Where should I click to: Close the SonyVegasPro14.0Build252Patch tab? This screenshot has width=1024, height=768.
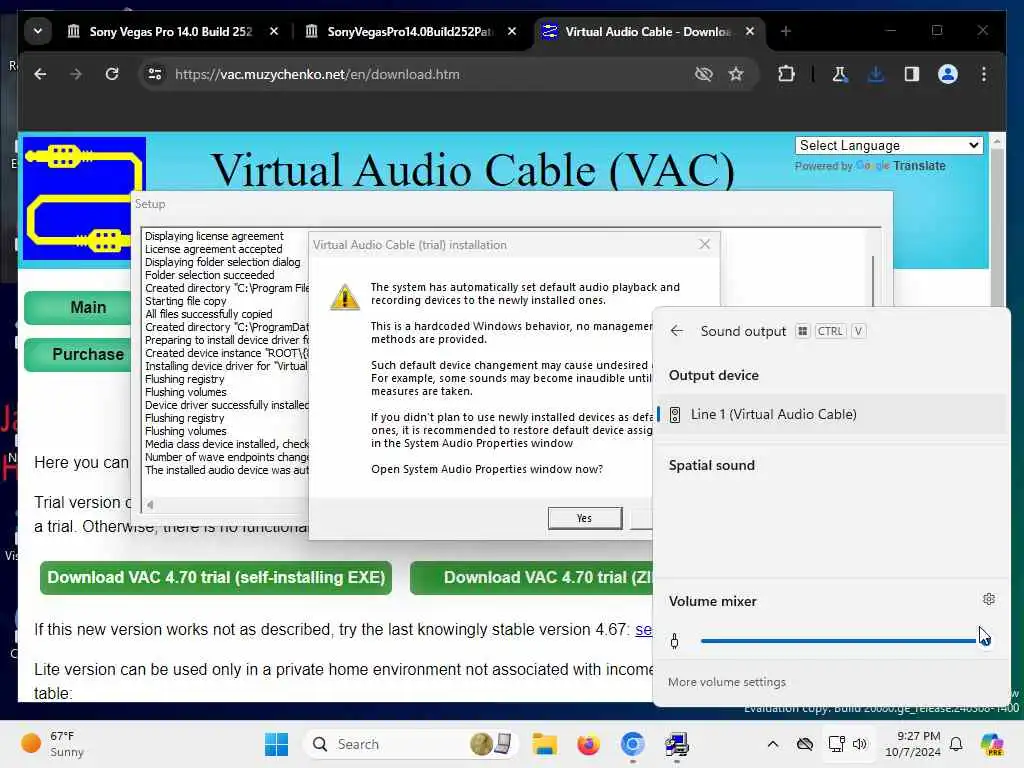511,31
